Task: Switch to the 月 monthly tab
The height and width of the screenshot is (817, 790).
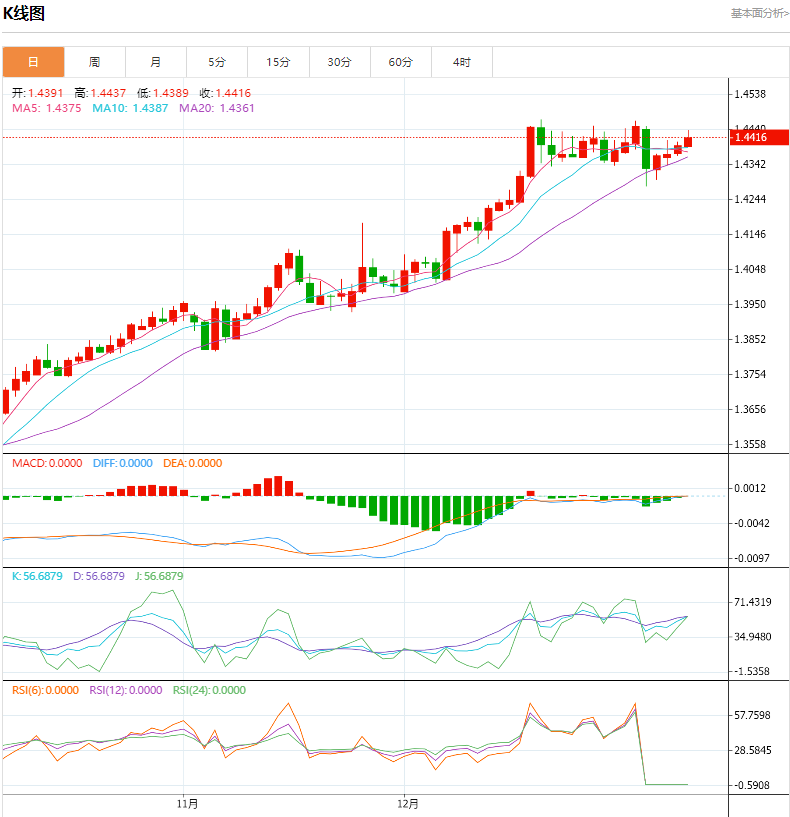Action: click(x=156, y=62)
